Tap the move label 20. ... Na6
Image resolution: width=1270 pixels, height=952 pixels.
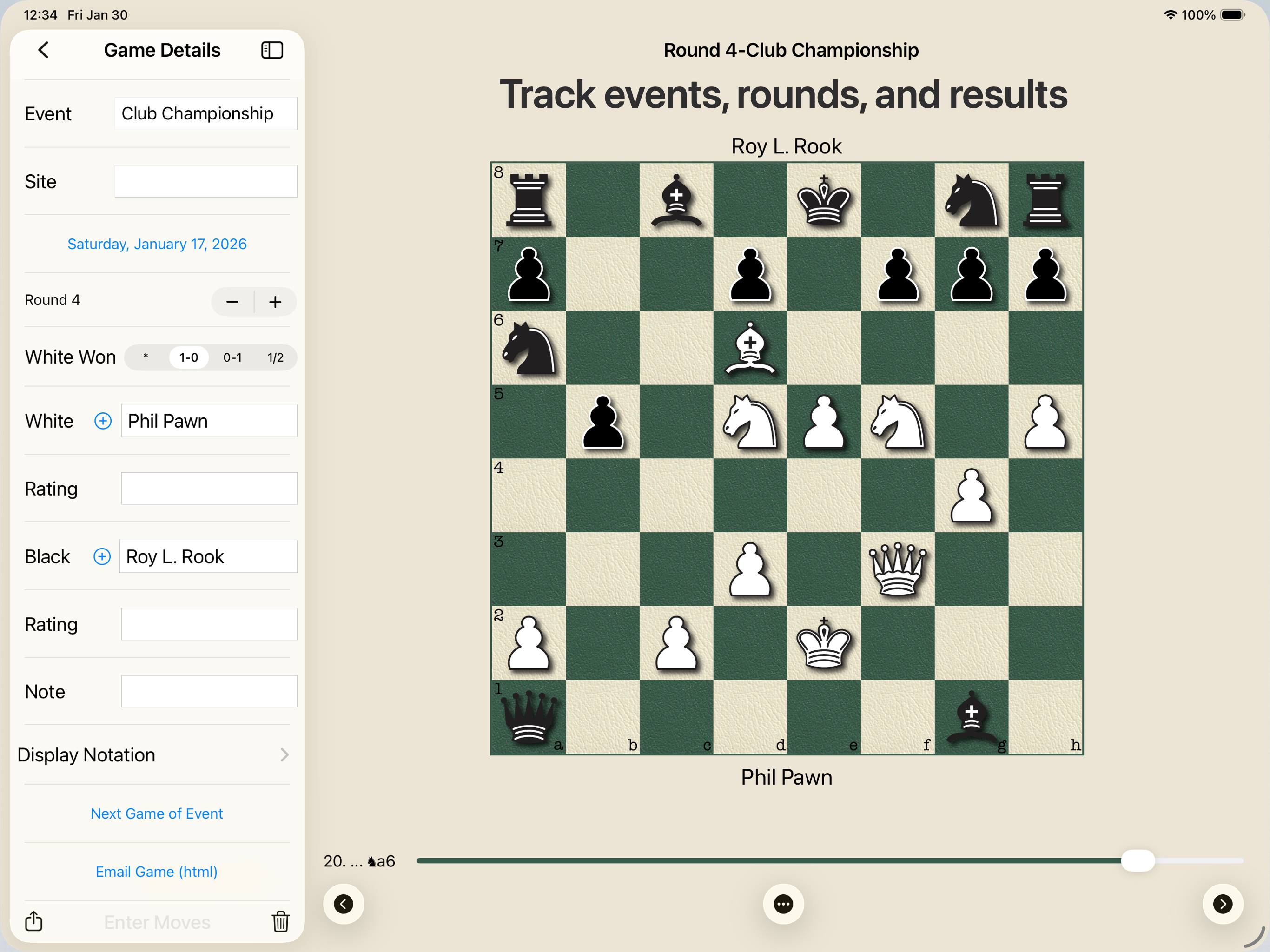359,861
